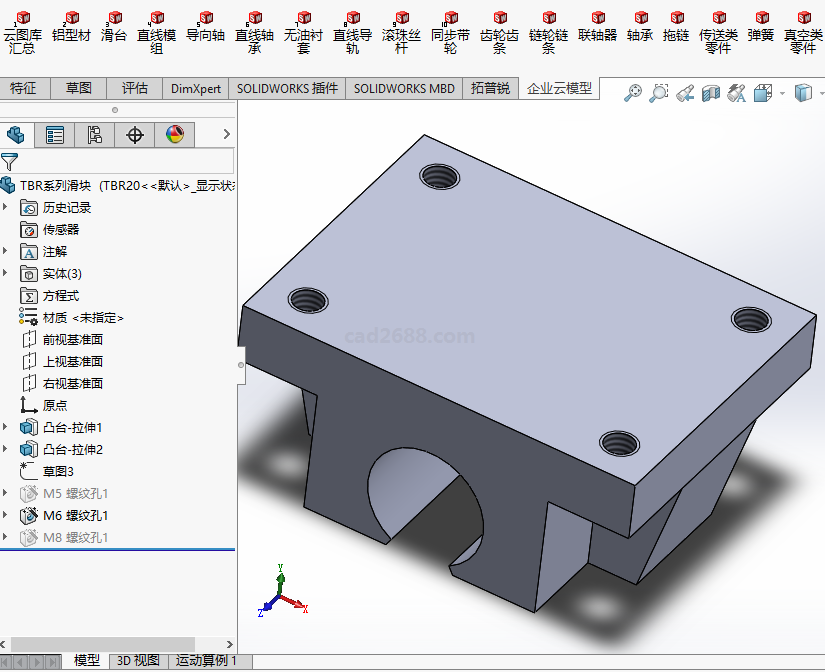Viewport: 825px width, 672px height.
Task: Select the 上视基准面 plane in tree
Action: (x=72, y=361)
